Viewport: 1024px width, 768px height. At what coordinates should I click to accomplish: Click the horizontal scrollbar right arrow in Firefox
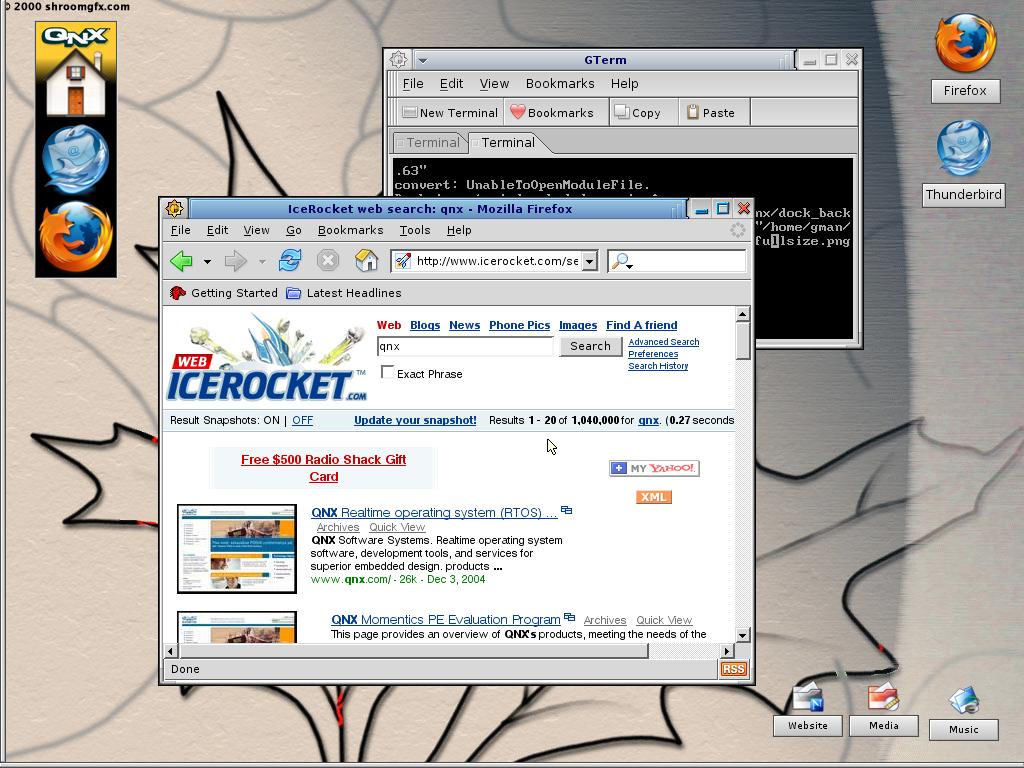727,651
